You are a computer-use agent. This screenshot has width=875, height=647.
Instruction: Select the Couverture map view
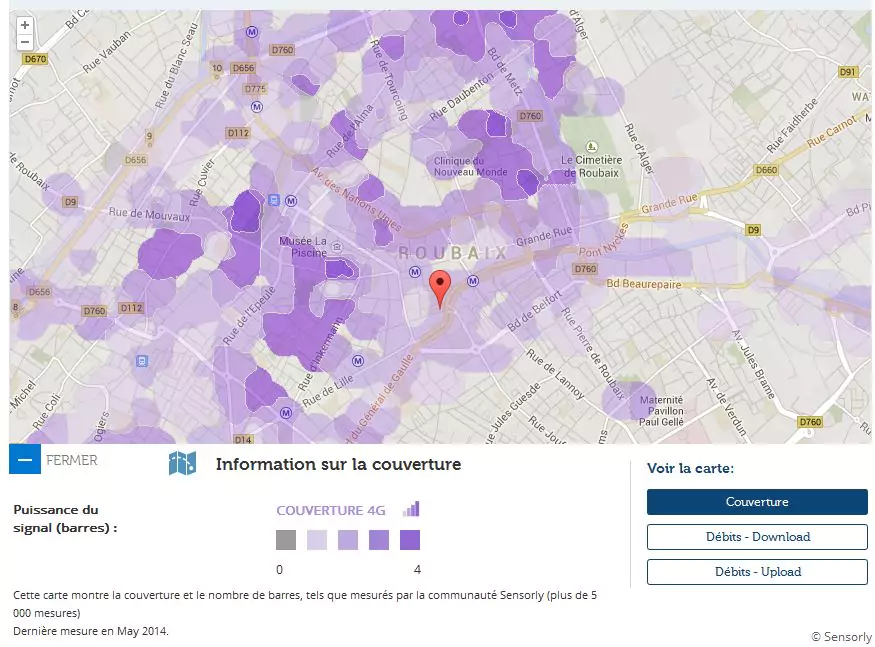(757, 502)
